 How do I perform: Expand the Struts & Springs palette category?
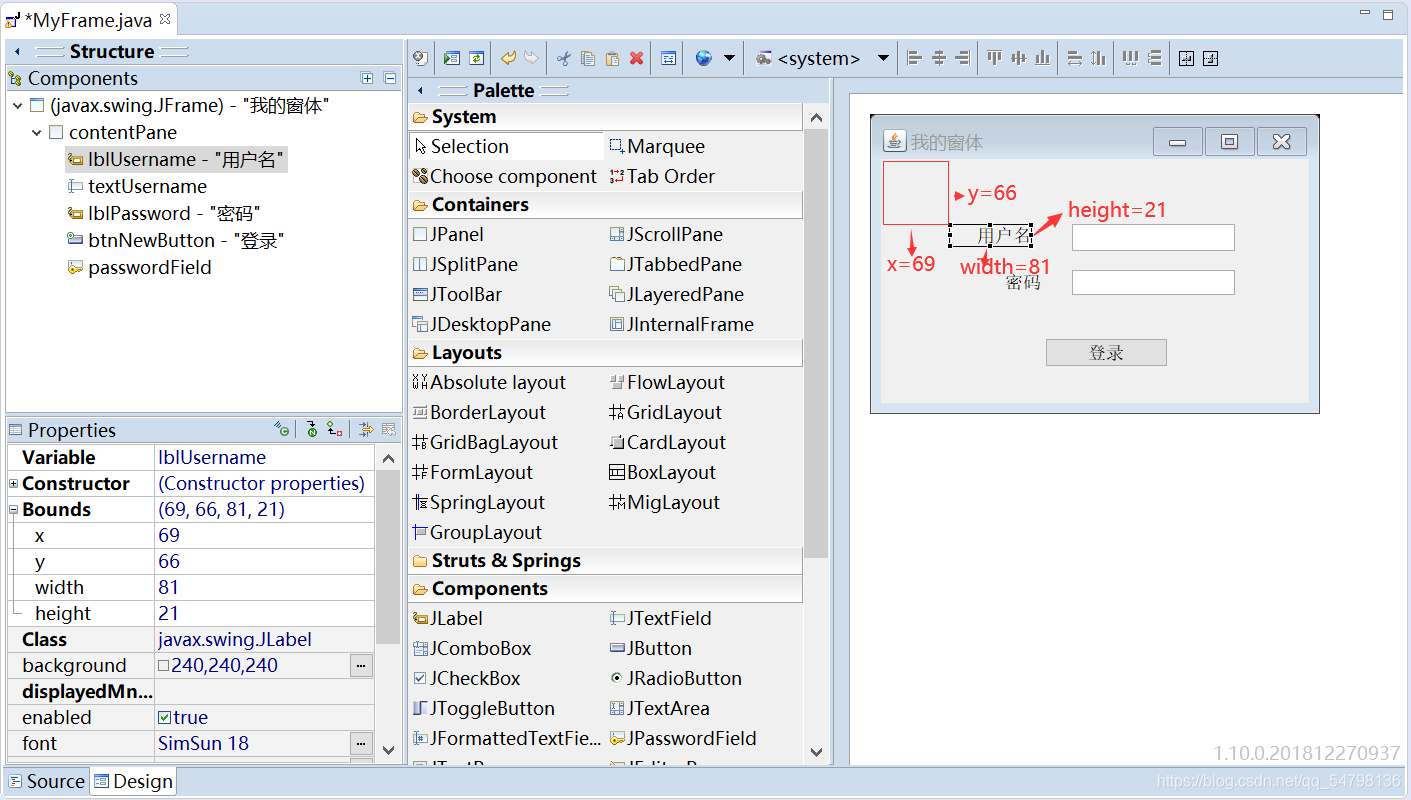click(605, 560)
